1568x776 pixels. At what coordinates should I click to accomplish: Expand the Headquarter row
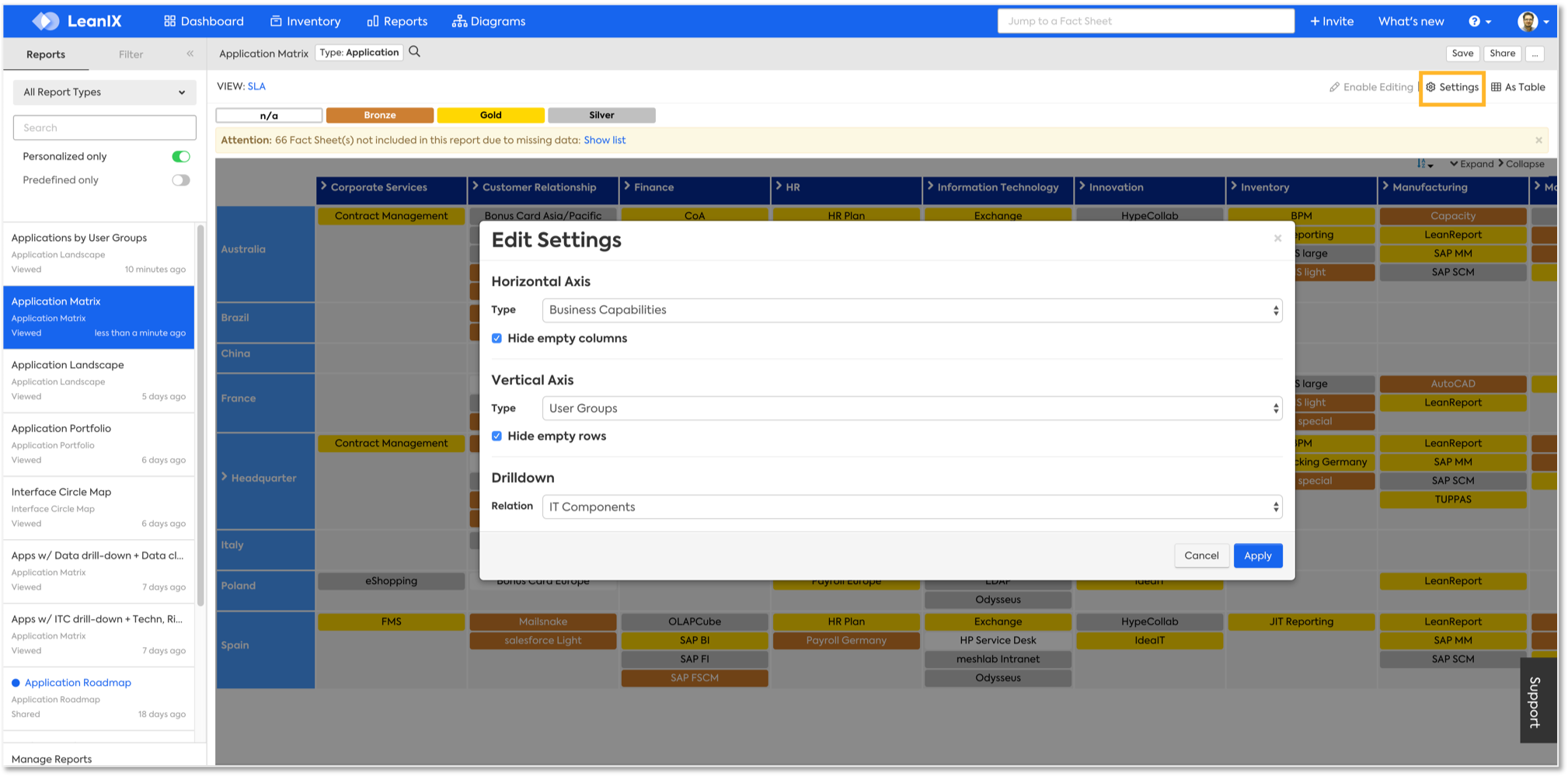pos(225,477)
